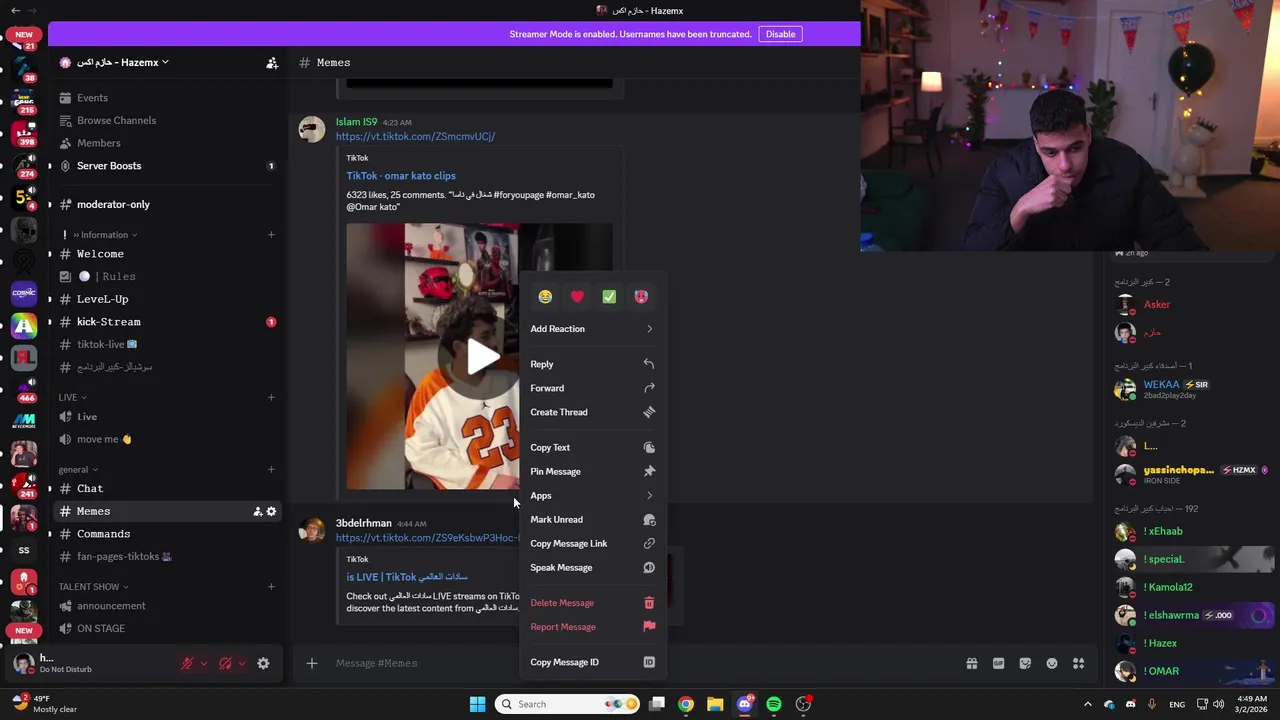The height and width of the screenshot is (720, 1280).
Task: Open the Rules channel
Action: [168, 276]
